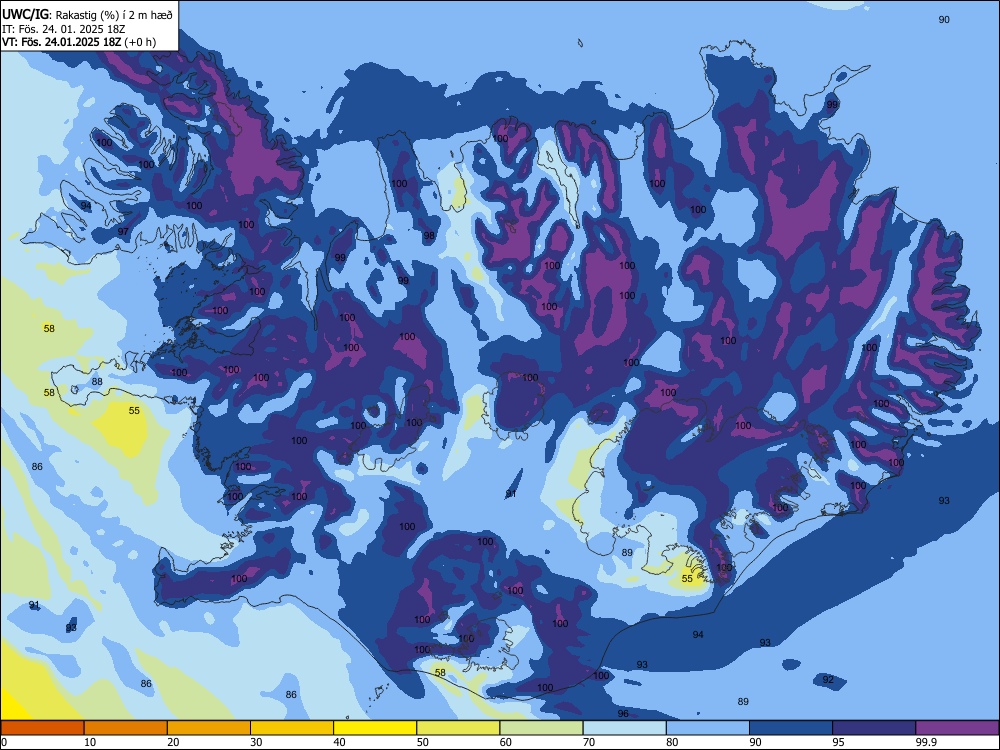Click the legend tick label '10'
This screenshot has height=750, width=1000.
pyautogui.click(x=90, y=742)
